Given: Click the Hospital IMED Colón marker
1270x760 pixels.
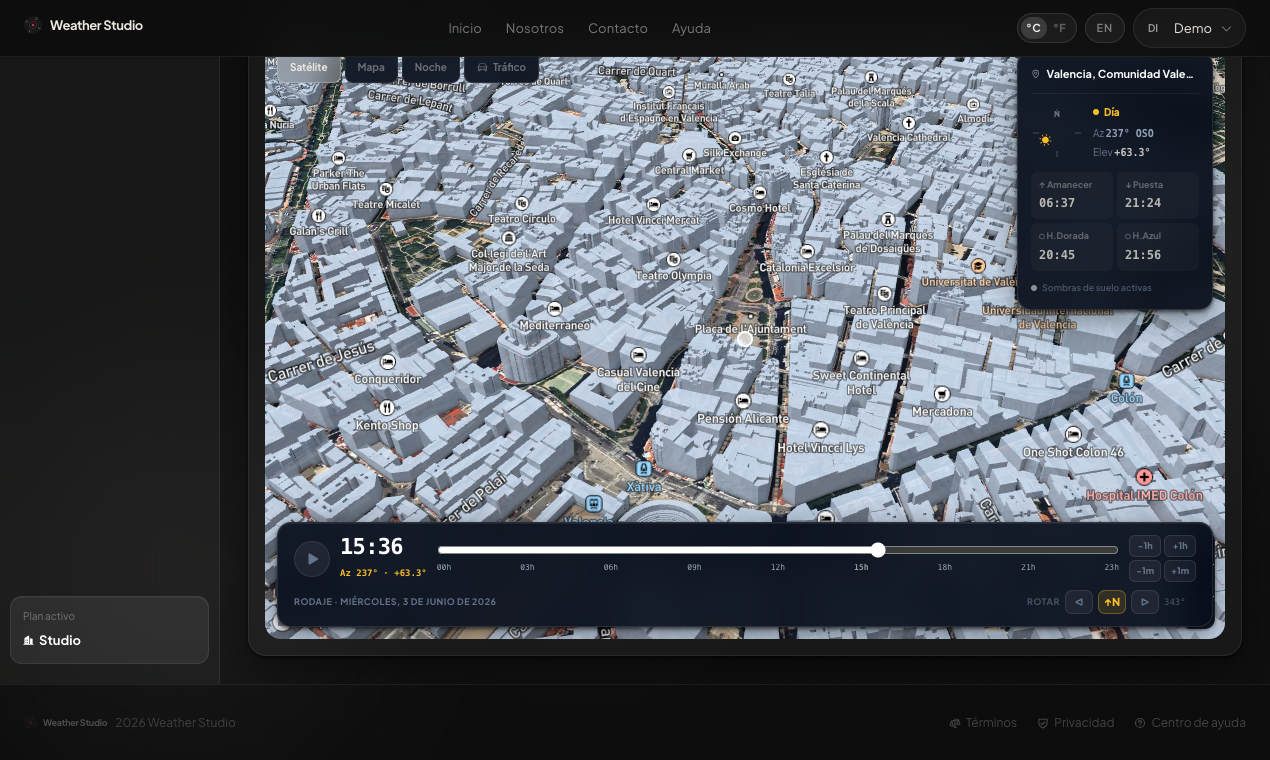Looking at the screenshot, I should click(x=1144, y=477).
